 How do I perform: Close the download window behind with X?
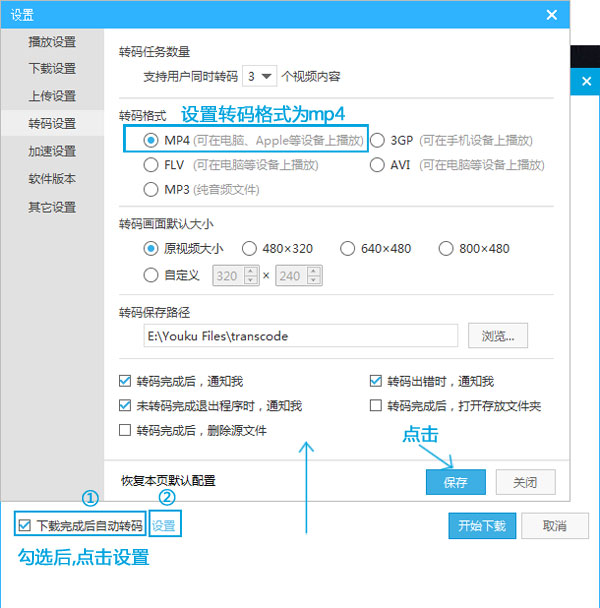(586, 81)
